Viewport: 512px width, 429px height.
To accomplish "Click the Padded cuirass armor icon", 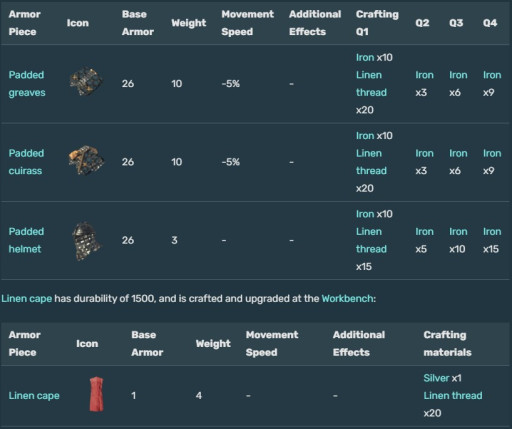I will [x=86, y=160].
